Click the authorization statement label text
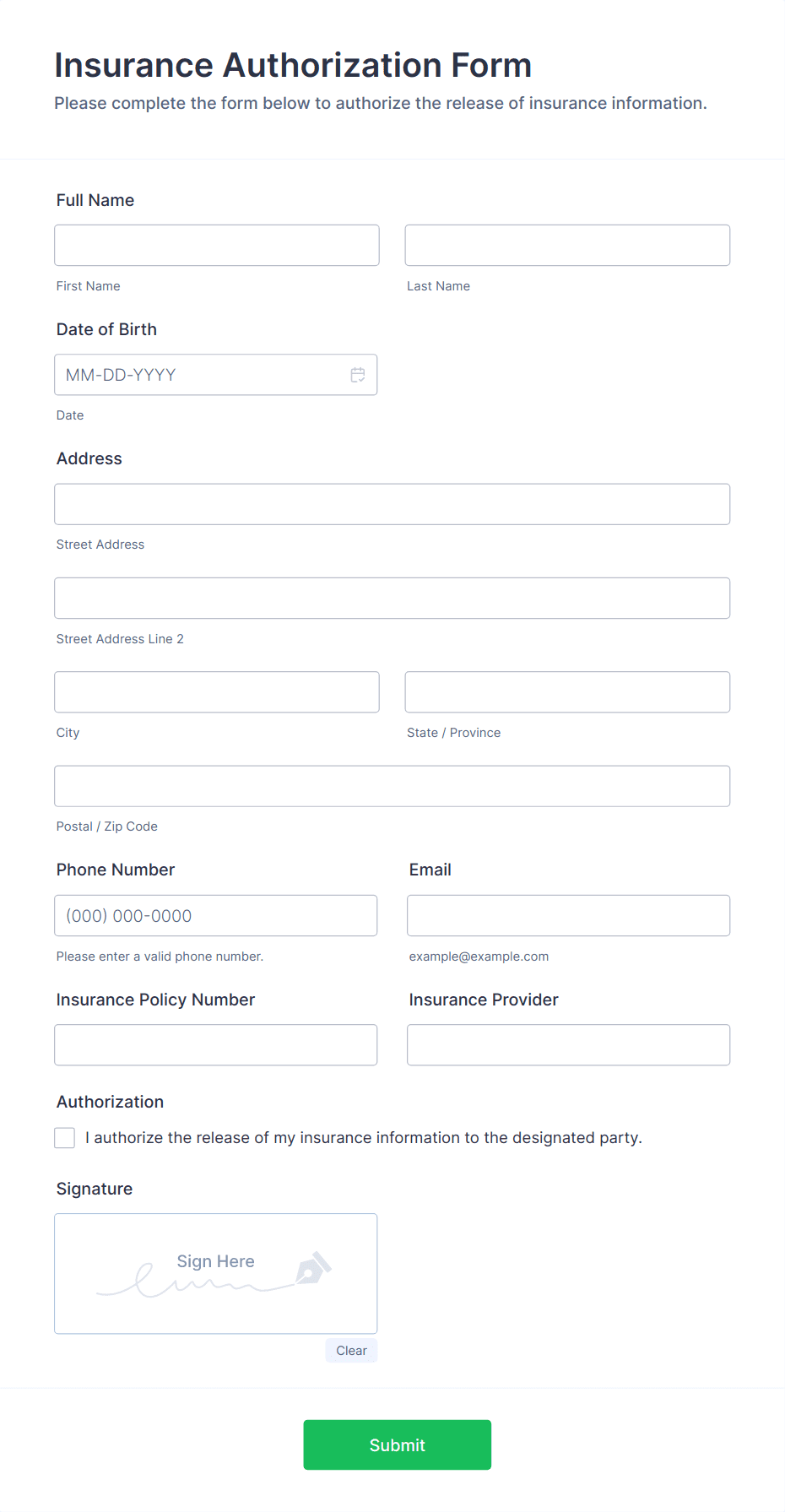 pos(363,1137)
